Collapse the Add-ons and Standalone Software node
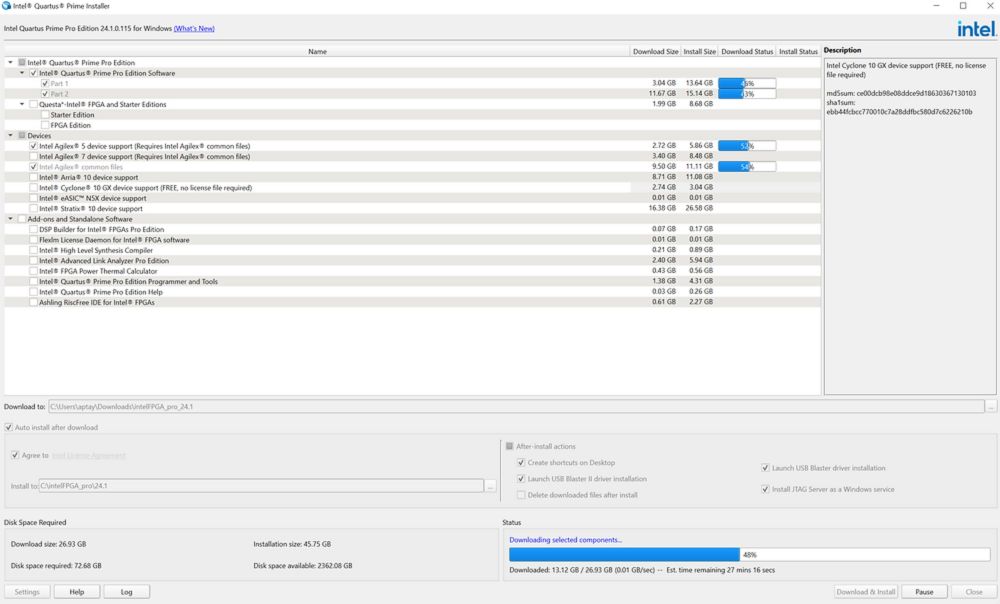This screenshot has width=1000, height=604. coord(10,219)
